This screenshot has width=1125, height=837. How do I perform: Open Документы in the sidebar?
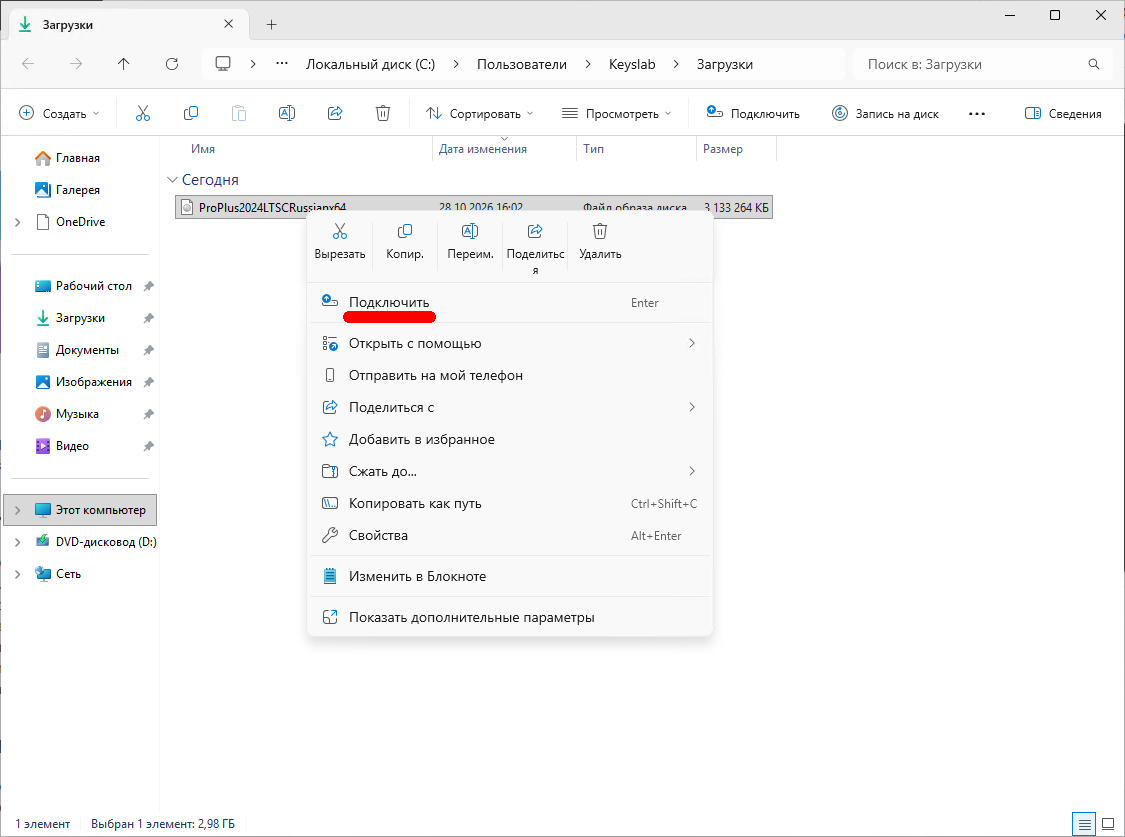click(87, 350)
